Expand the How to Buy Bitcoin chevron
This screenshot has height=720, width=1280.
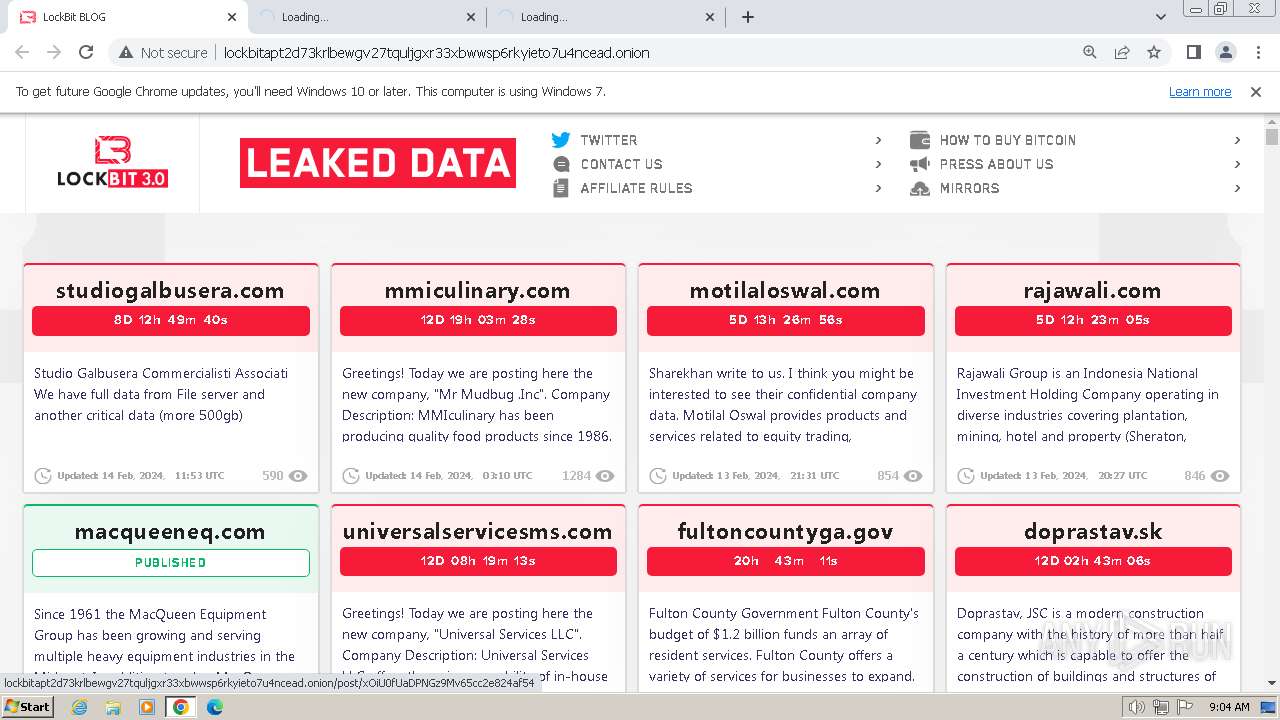[x=1237, y=140]
